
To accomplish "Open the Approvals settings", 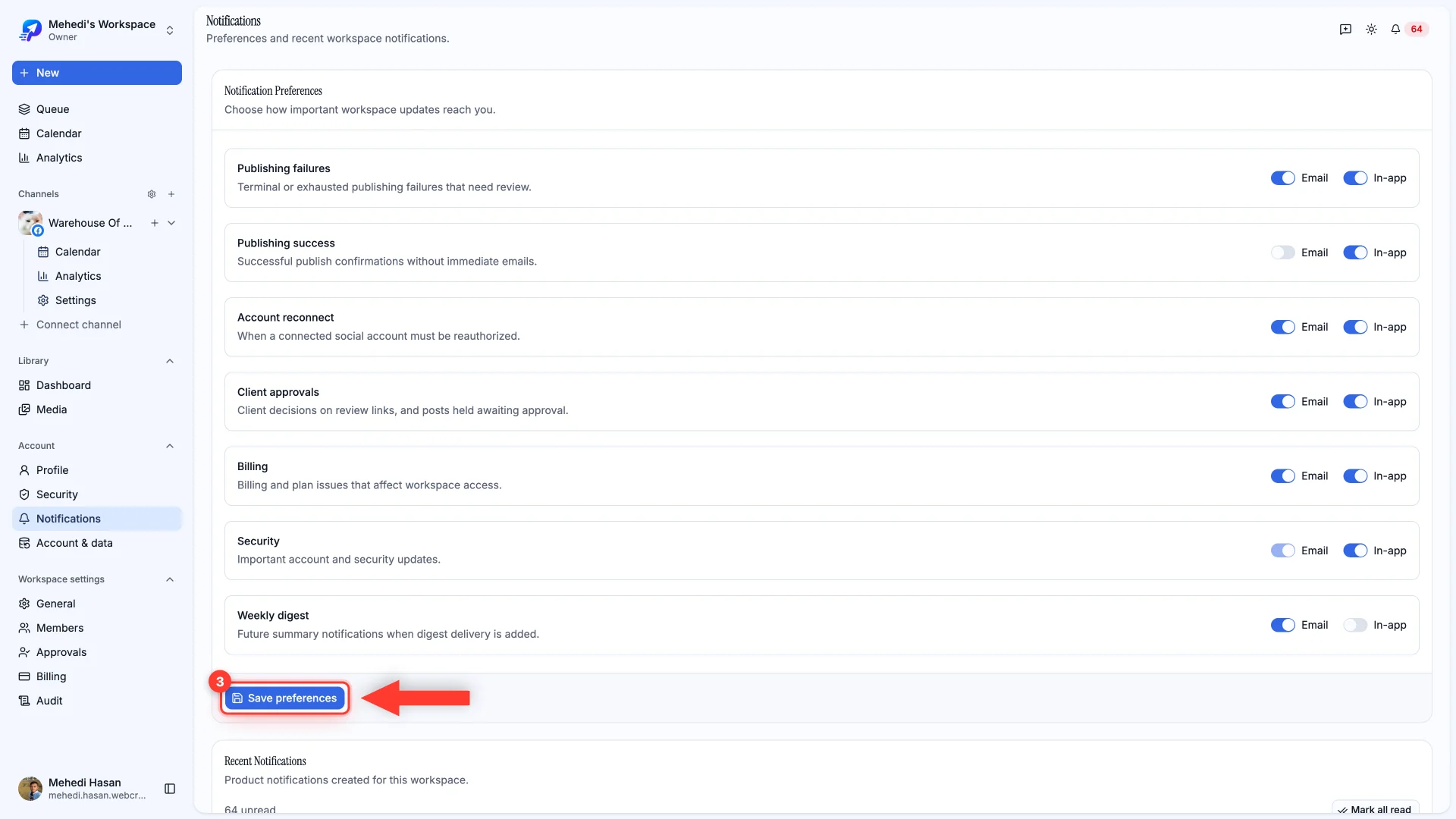I will 97,652.
